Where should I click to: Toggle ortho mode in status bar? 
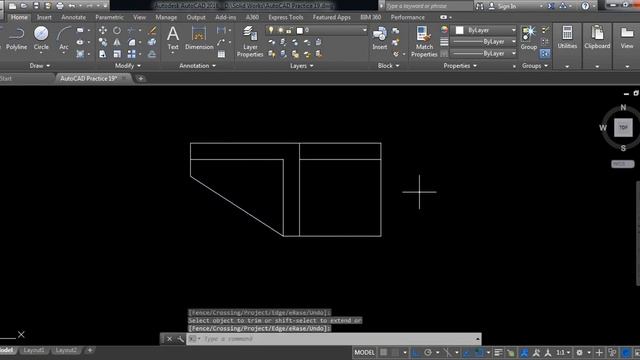click(416, 352)
